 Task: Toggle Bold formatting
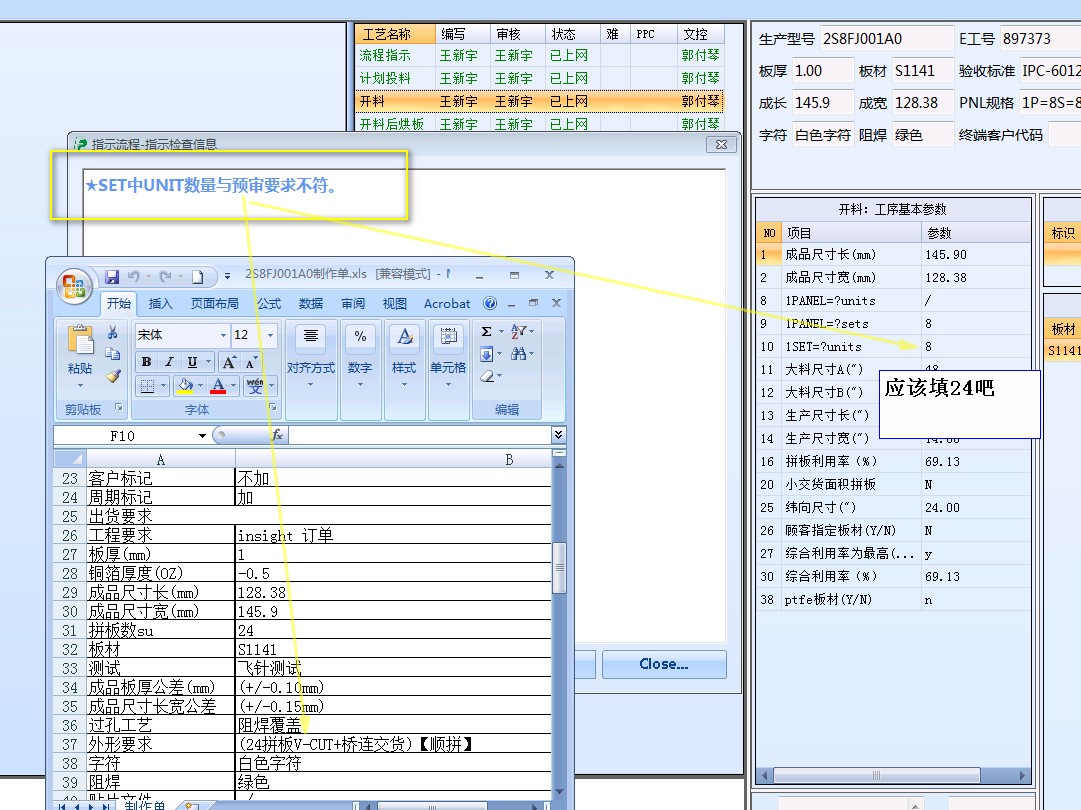click(x=146, y=362)
